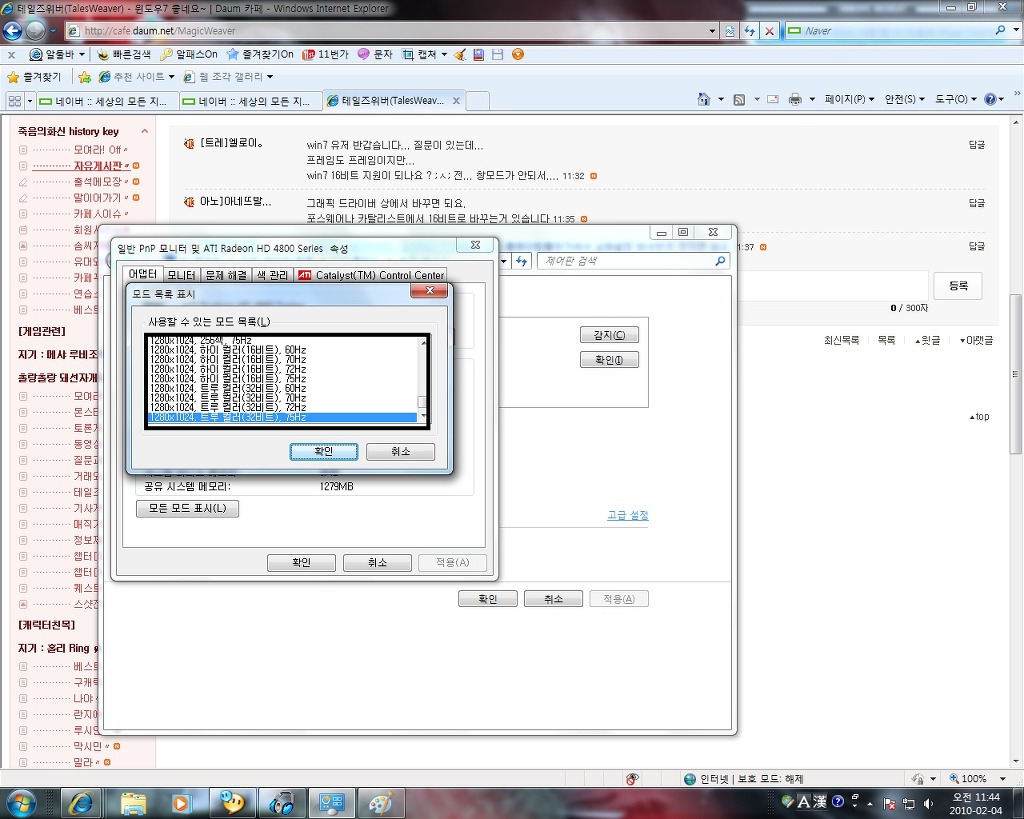This screenshot has width=1024, height=819.
Task: Click the 즐겨찾기 favorites button
Action: (34, 77)
